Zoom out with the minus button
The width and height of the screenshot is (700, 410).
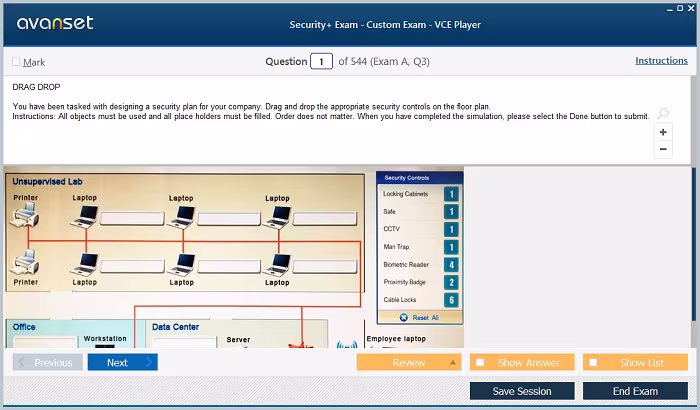coord(663,149)
